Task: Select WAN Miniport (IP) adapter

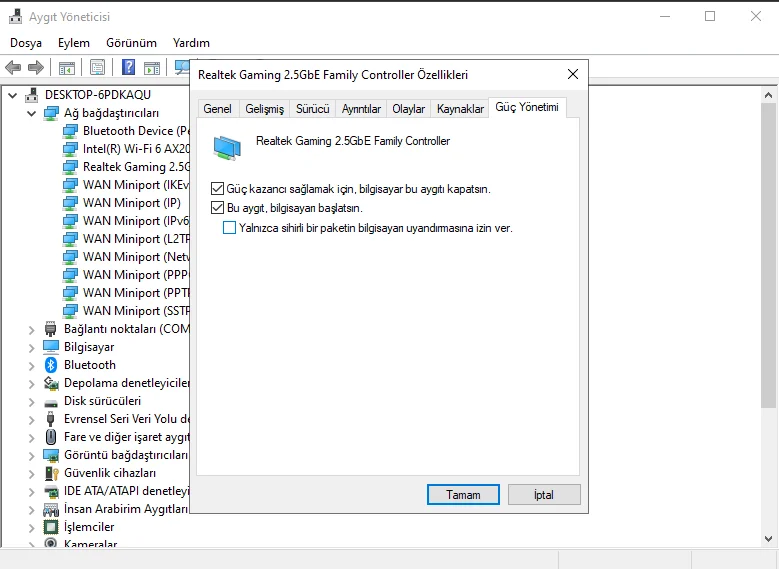Action: [122, 203]
